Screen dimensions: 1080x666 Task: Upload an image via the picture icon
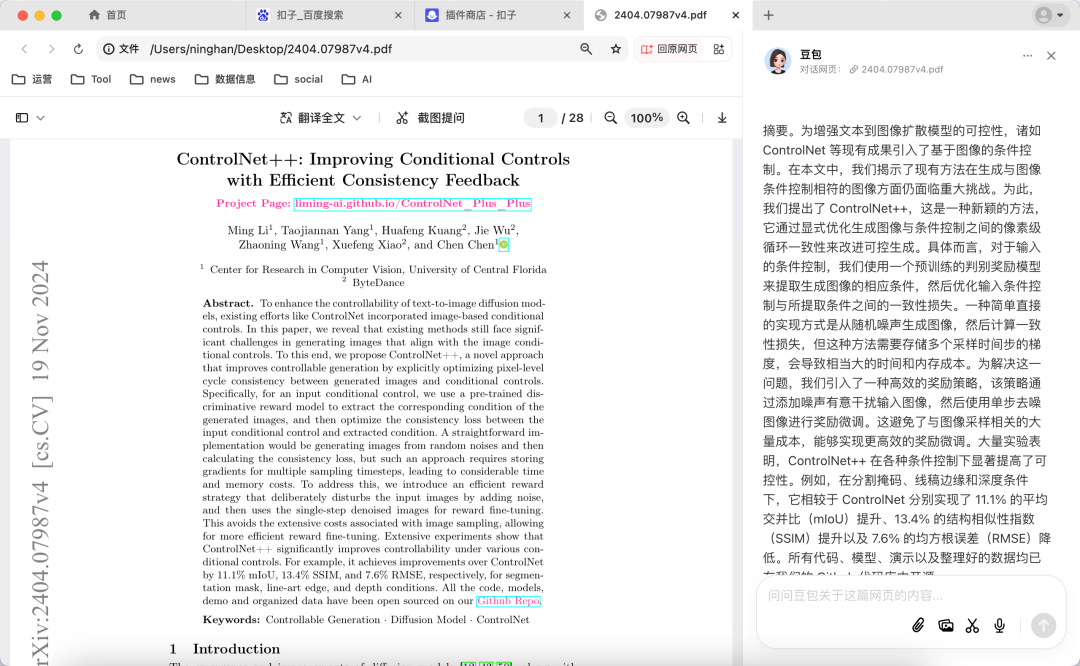click(x=946, y=625)
